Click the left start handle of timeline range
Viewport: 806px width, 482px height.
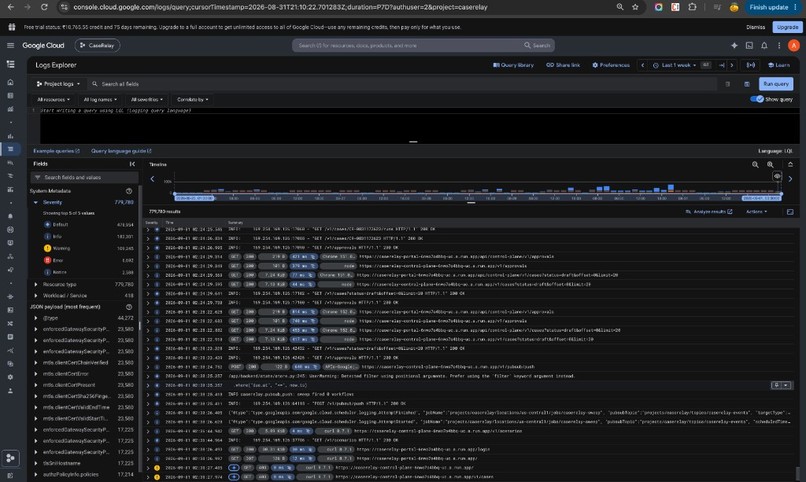point(175,195)
